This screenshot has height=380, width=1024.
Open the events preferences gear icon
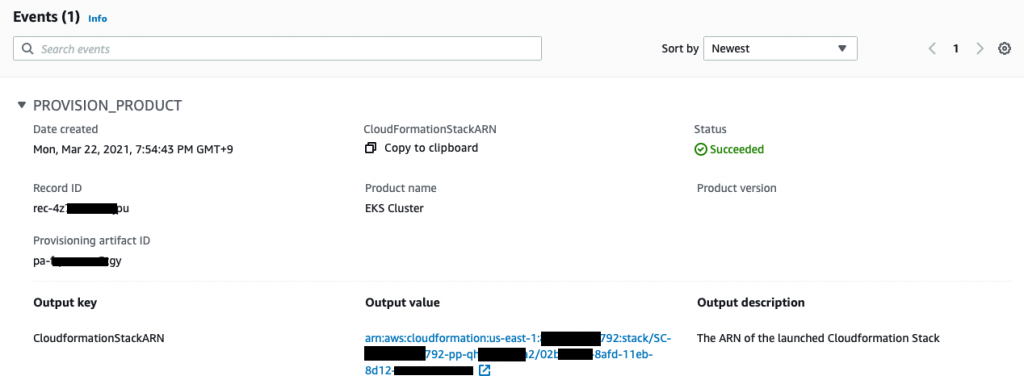point(1004,48)
